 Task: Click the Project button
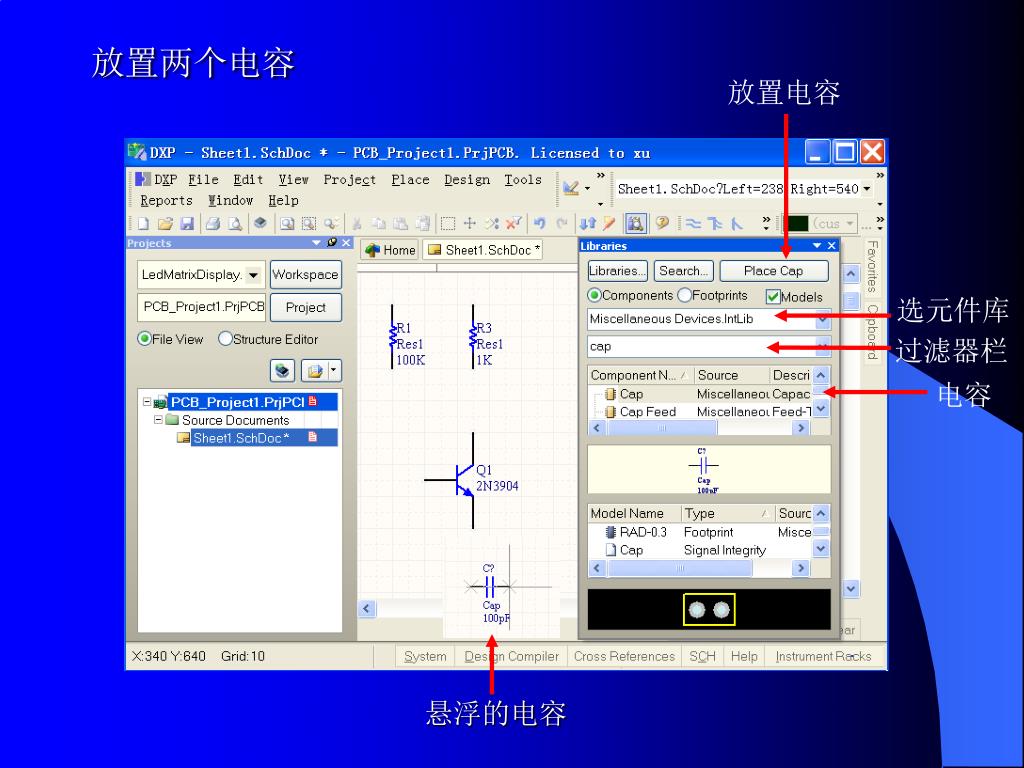(305, 307)
